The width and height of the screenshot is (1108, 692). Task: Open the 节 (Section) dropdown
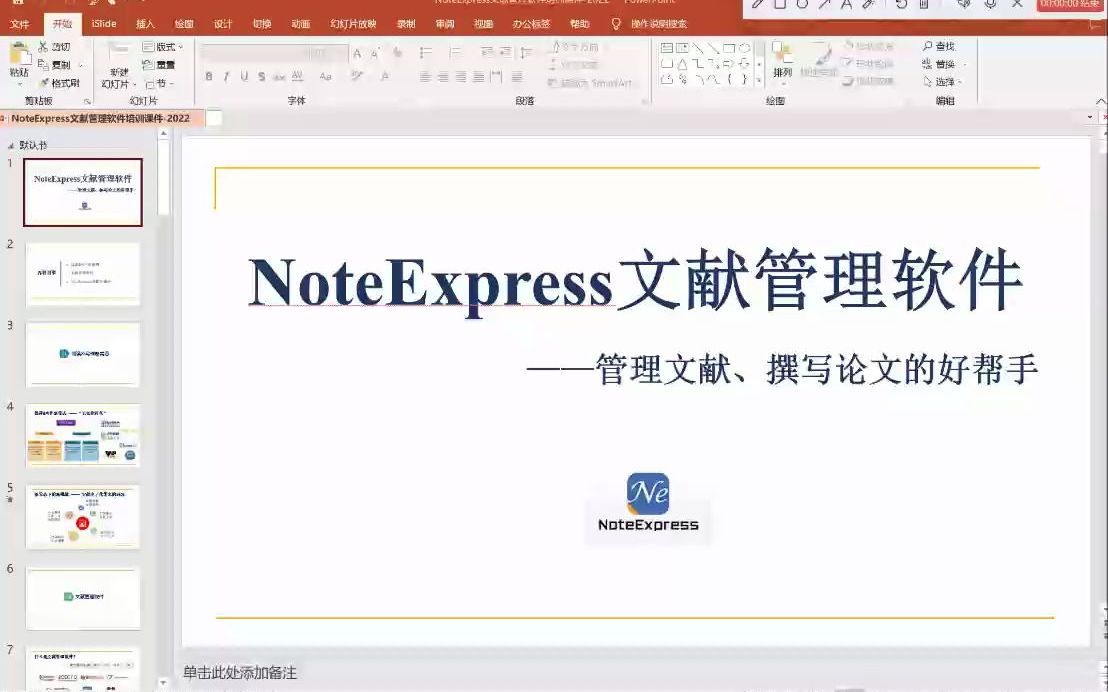160,83
